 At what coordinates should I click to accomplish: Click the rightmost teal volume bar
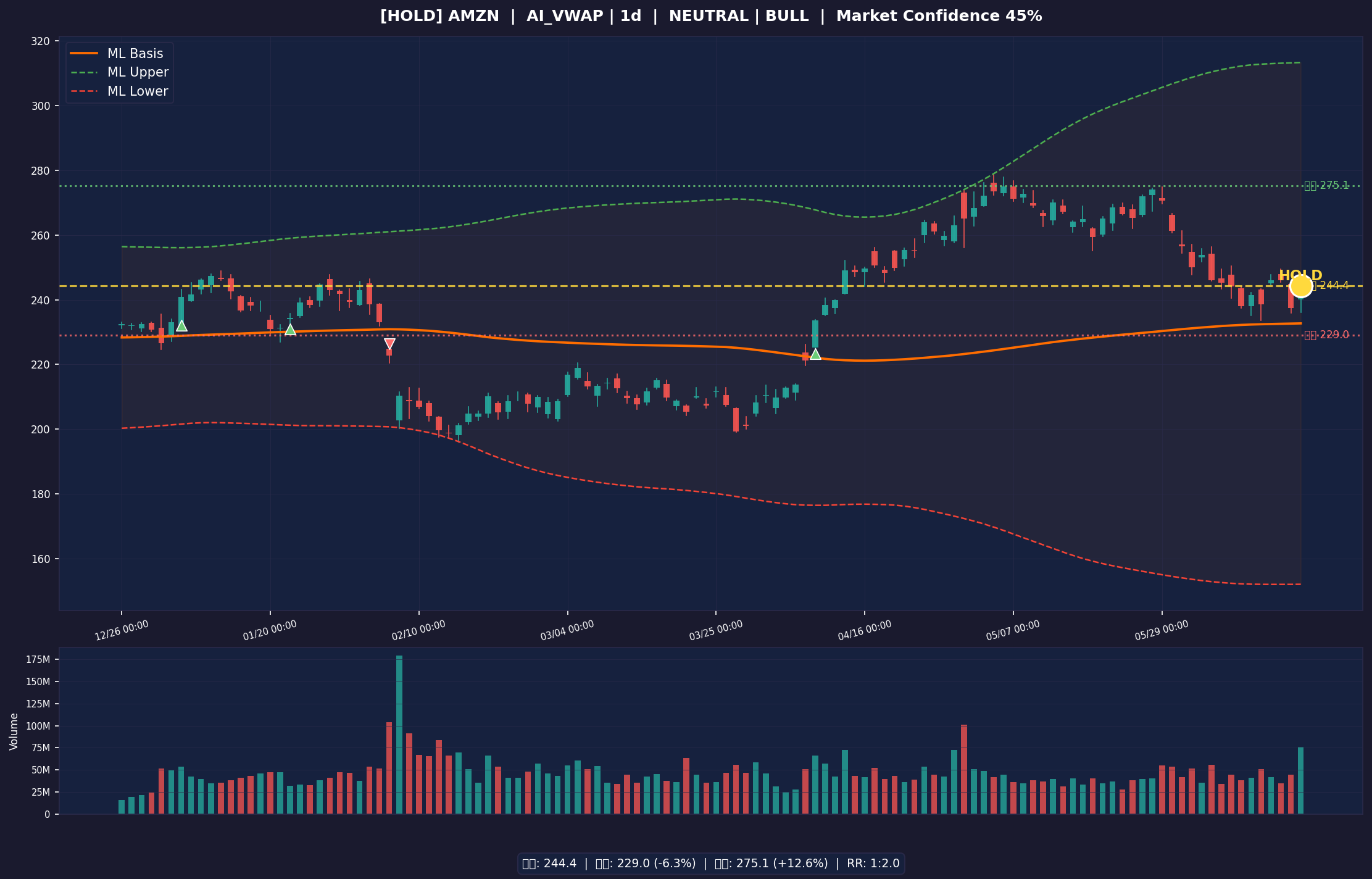(1300, 781)
